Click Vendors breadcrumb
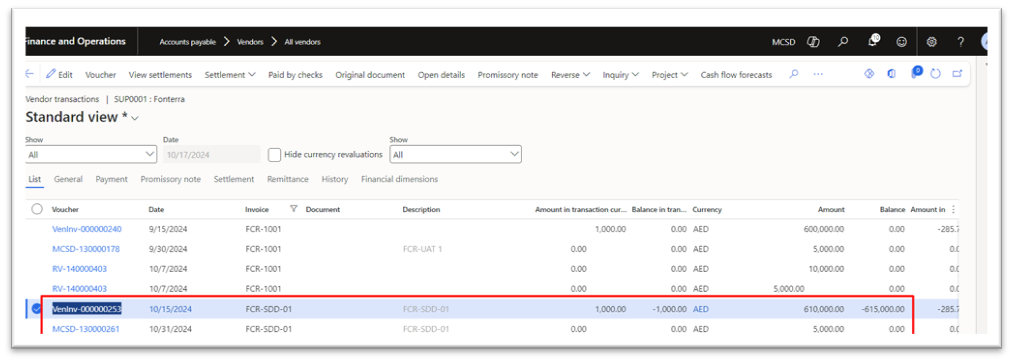1013x362 pixels. tap(250, 42)
